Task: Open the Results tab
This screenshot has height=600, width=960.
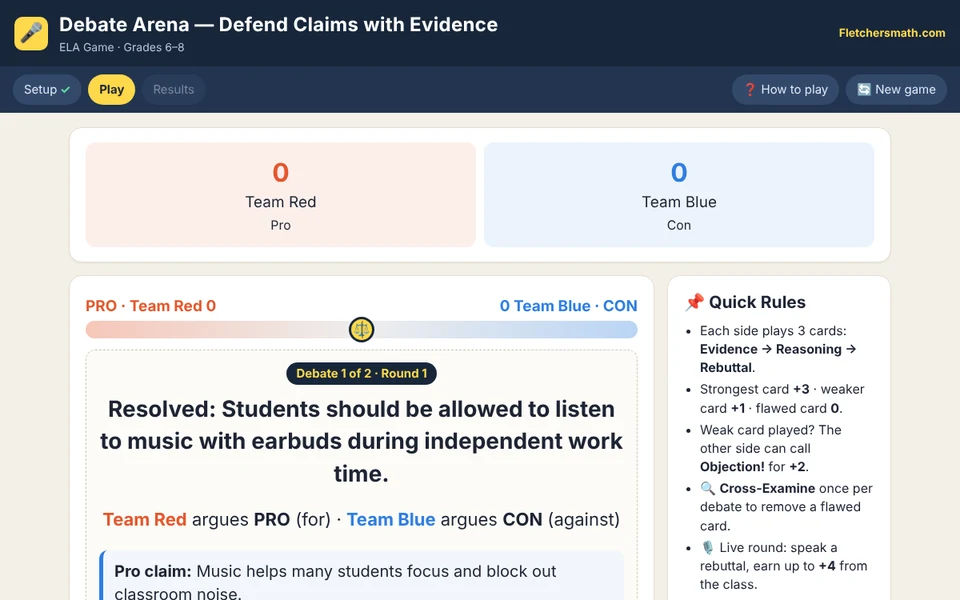Action: tap(173, 89)
